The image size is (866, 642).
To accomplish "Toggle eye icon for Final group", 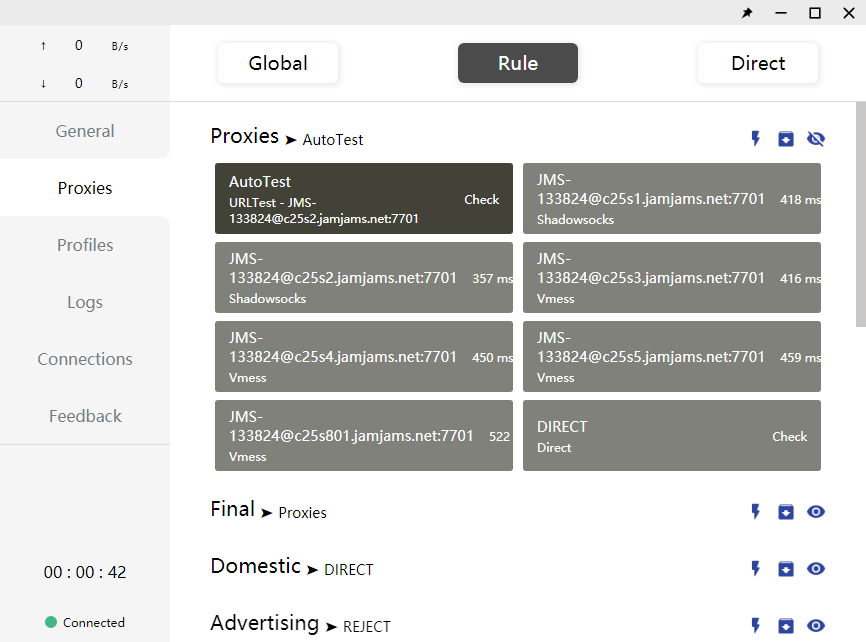I will [x=816, y=512].
